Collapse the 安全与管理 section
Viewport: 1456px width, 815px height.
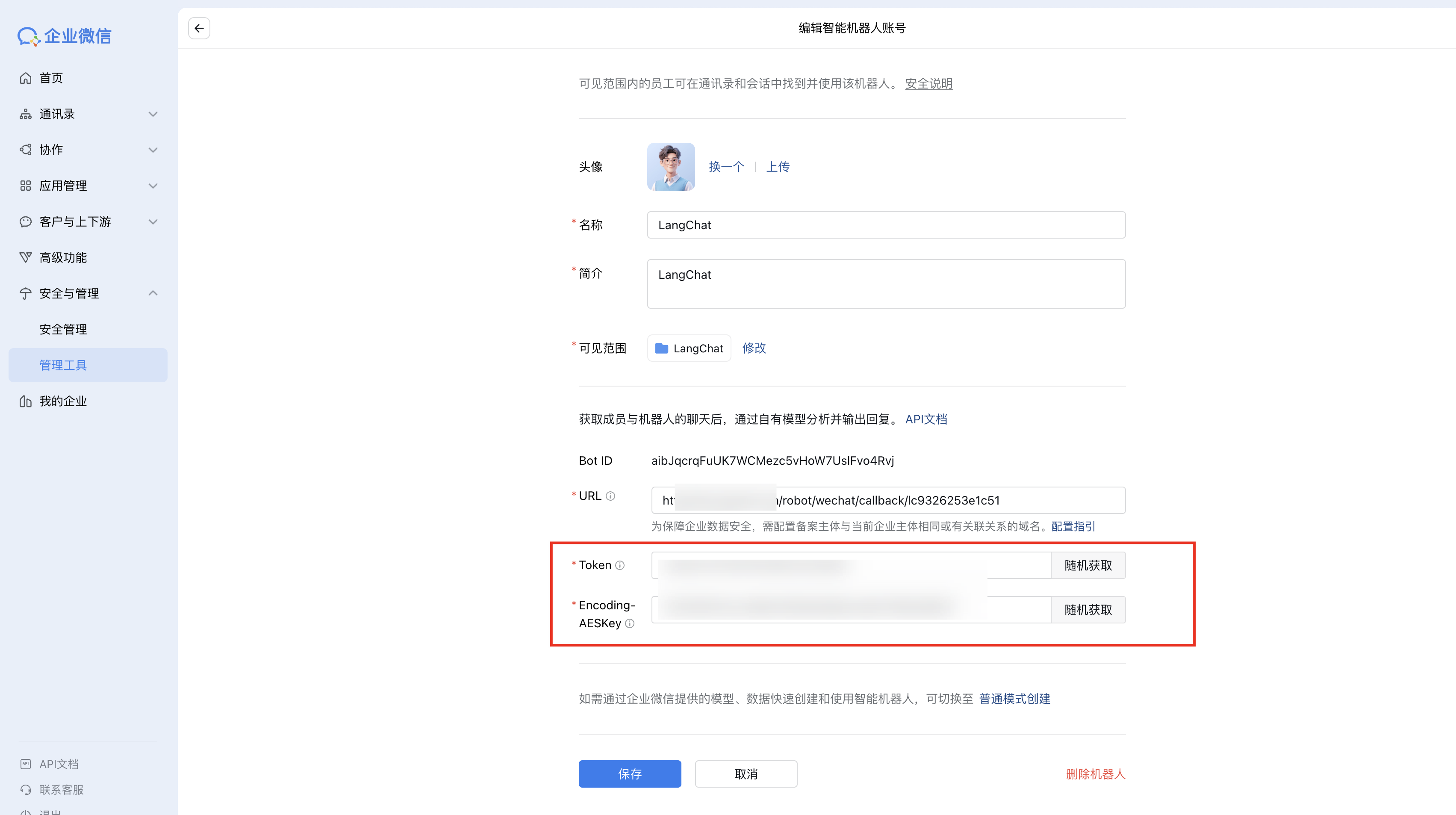pos(153,293)
